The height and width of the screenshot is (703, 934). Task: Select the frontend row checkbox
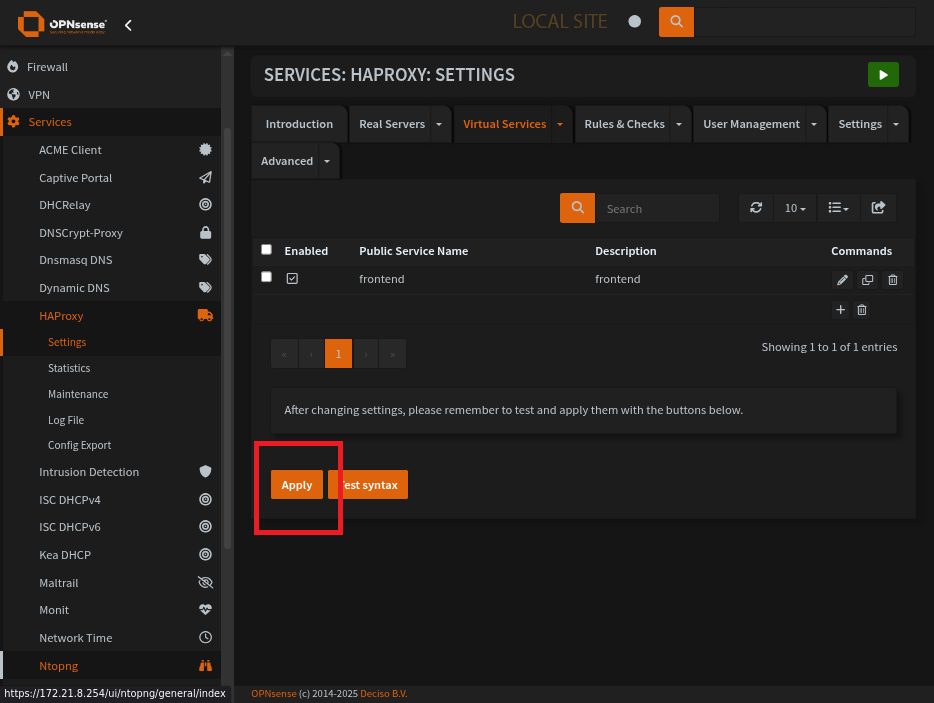[266, 277]
